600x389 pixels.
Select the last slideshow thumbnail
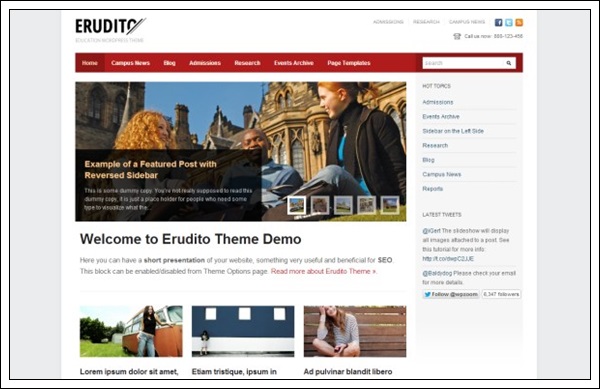pos(390,205)
